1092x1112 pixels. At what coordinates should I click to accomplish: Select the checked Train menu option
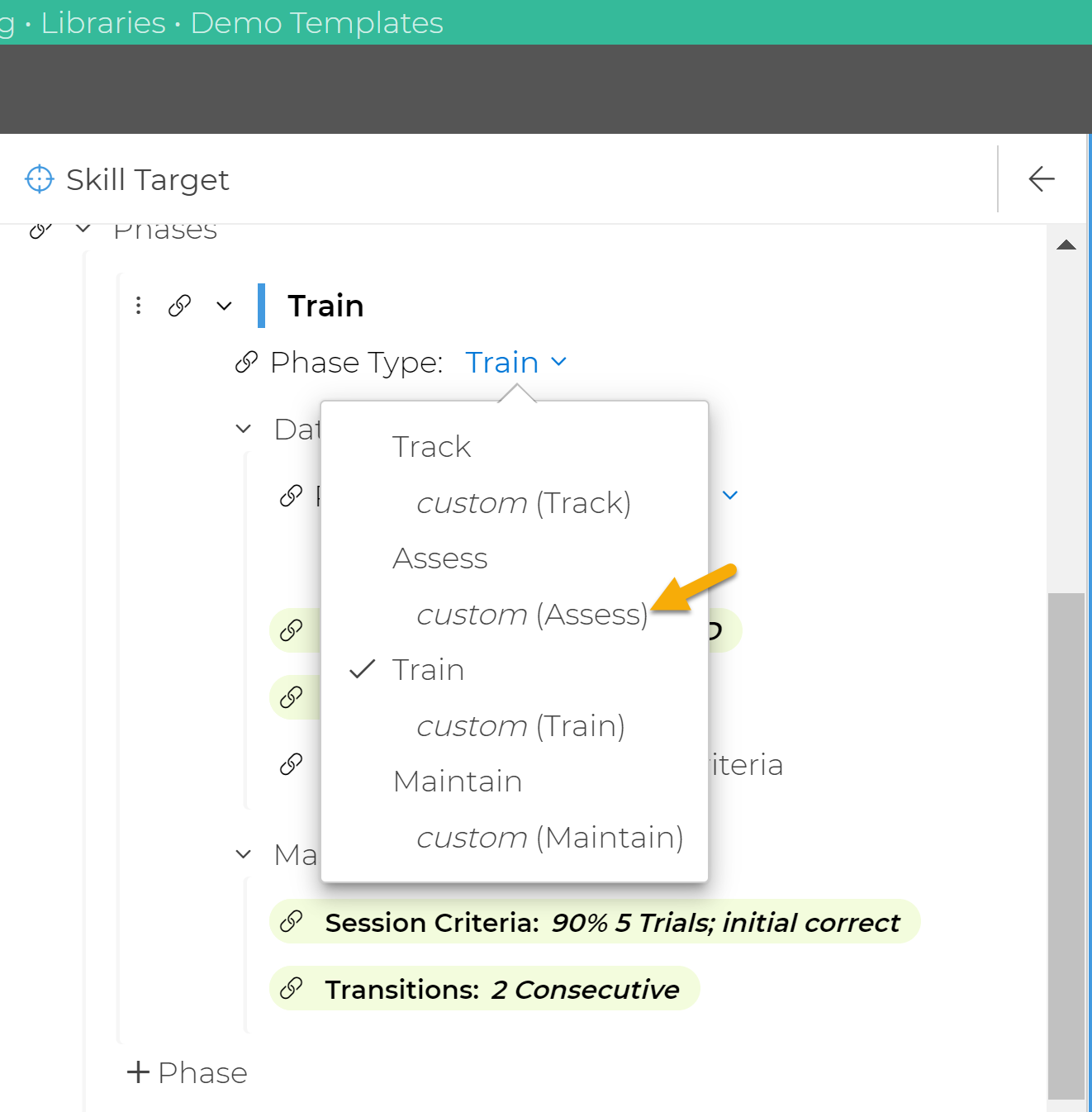[428, 670]
